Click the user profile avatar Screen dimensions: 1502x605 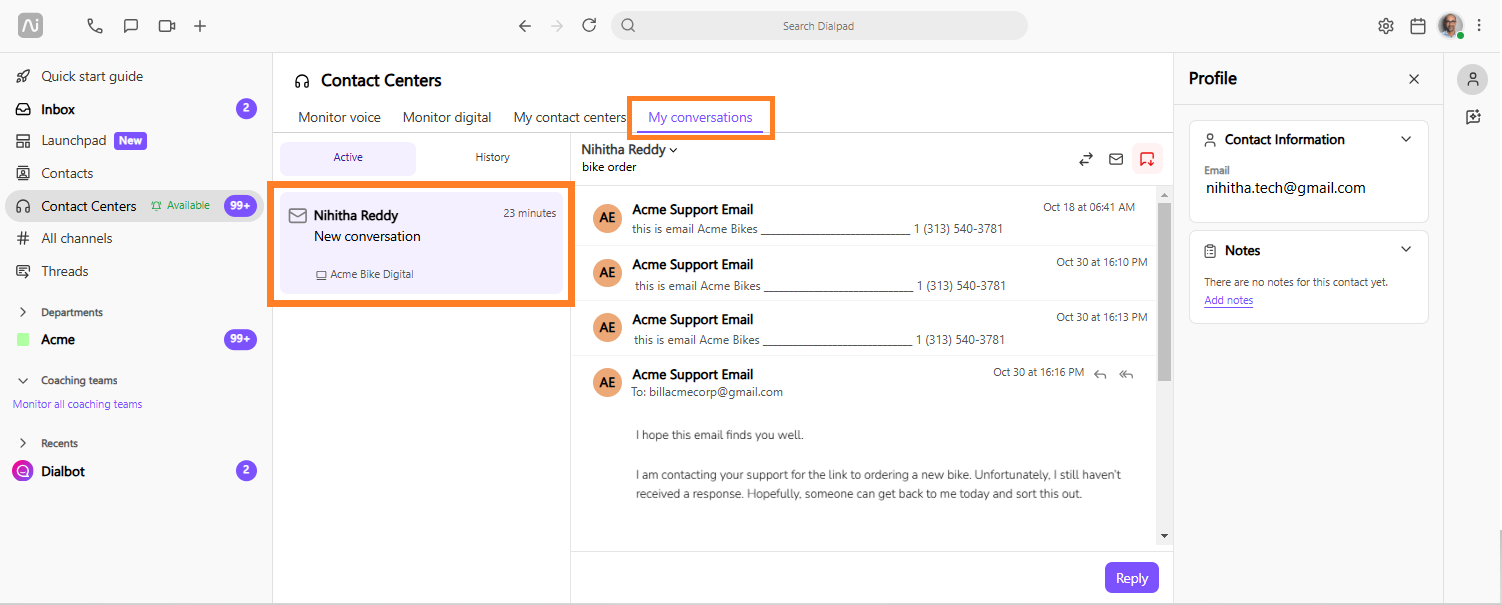pyautogui.click(x=1451, y=26)
